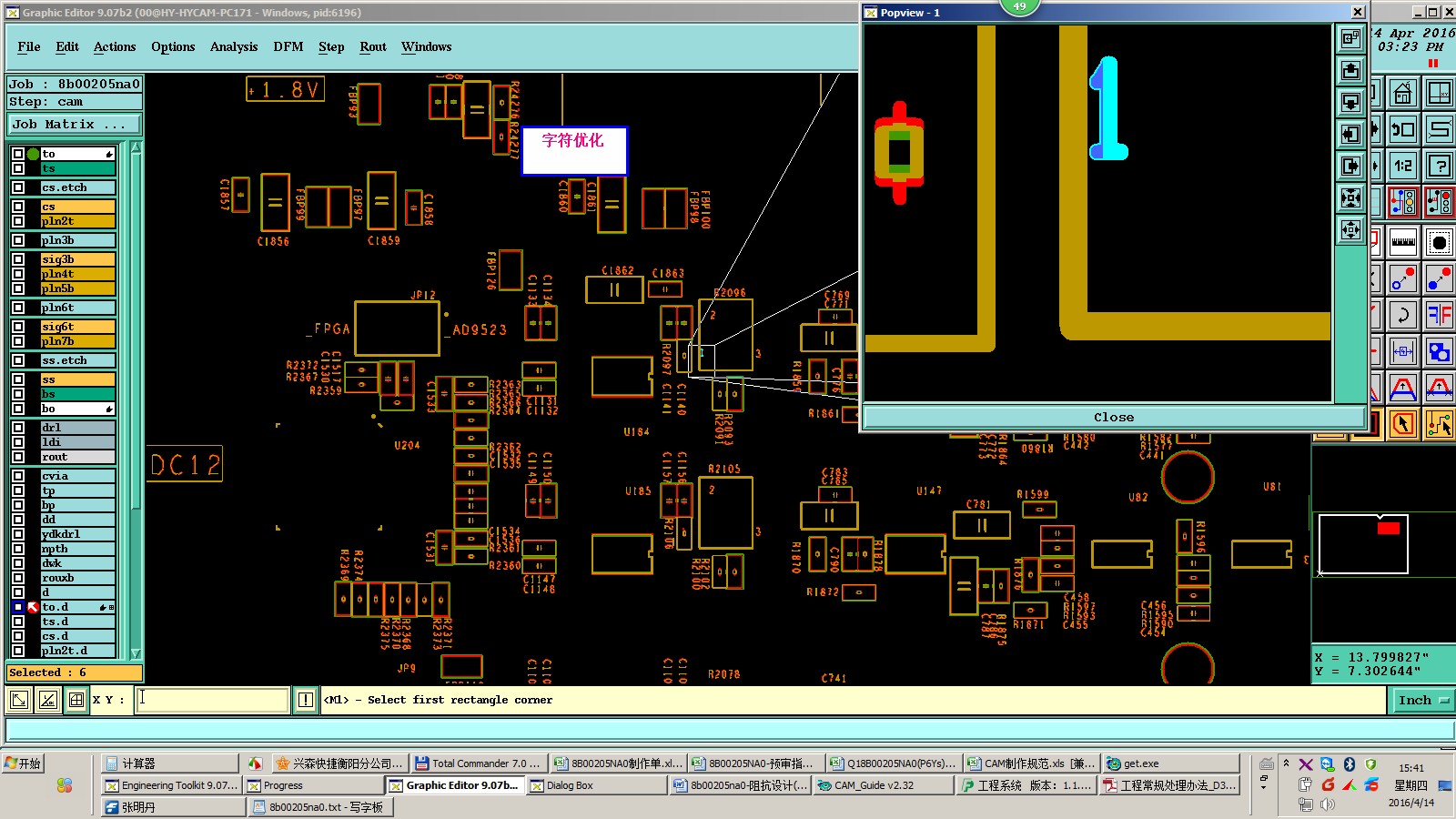Toggle the checkbox for layer rout
This screenshot has height=819, width=1456.
(18, 457)
